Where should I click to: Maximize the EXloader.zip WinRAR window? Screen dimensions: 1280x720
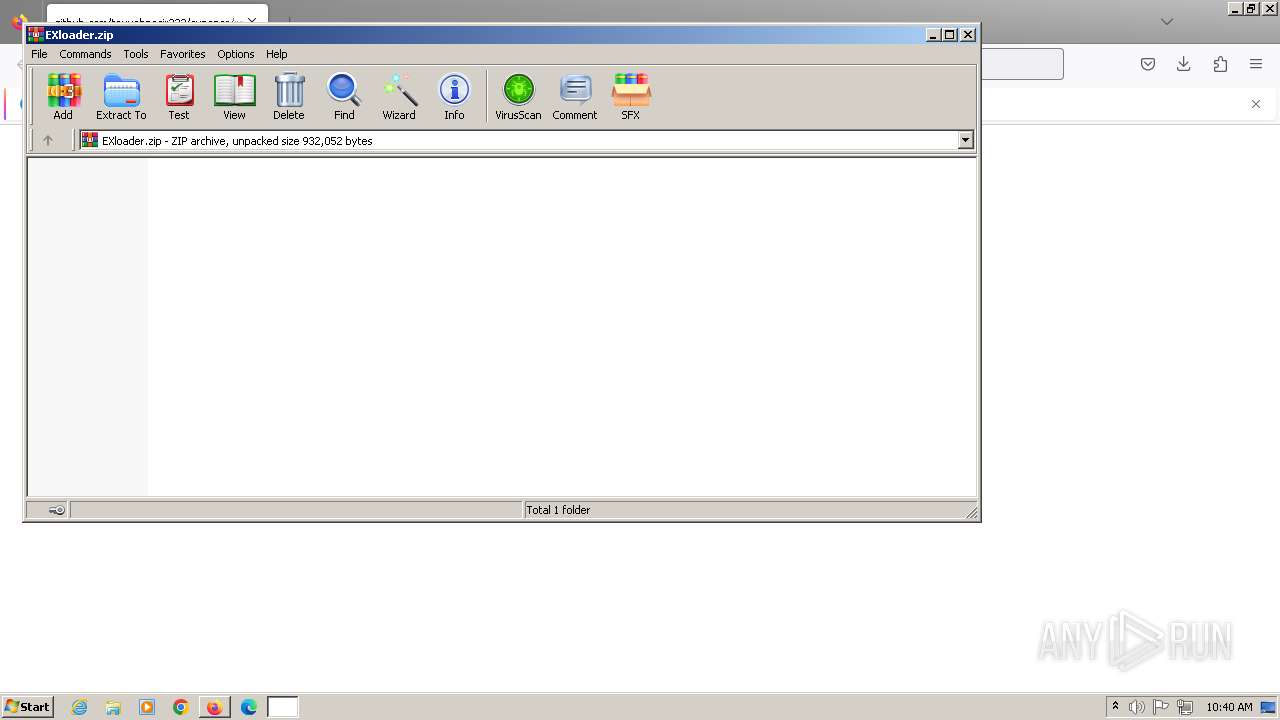pos(950,34)
